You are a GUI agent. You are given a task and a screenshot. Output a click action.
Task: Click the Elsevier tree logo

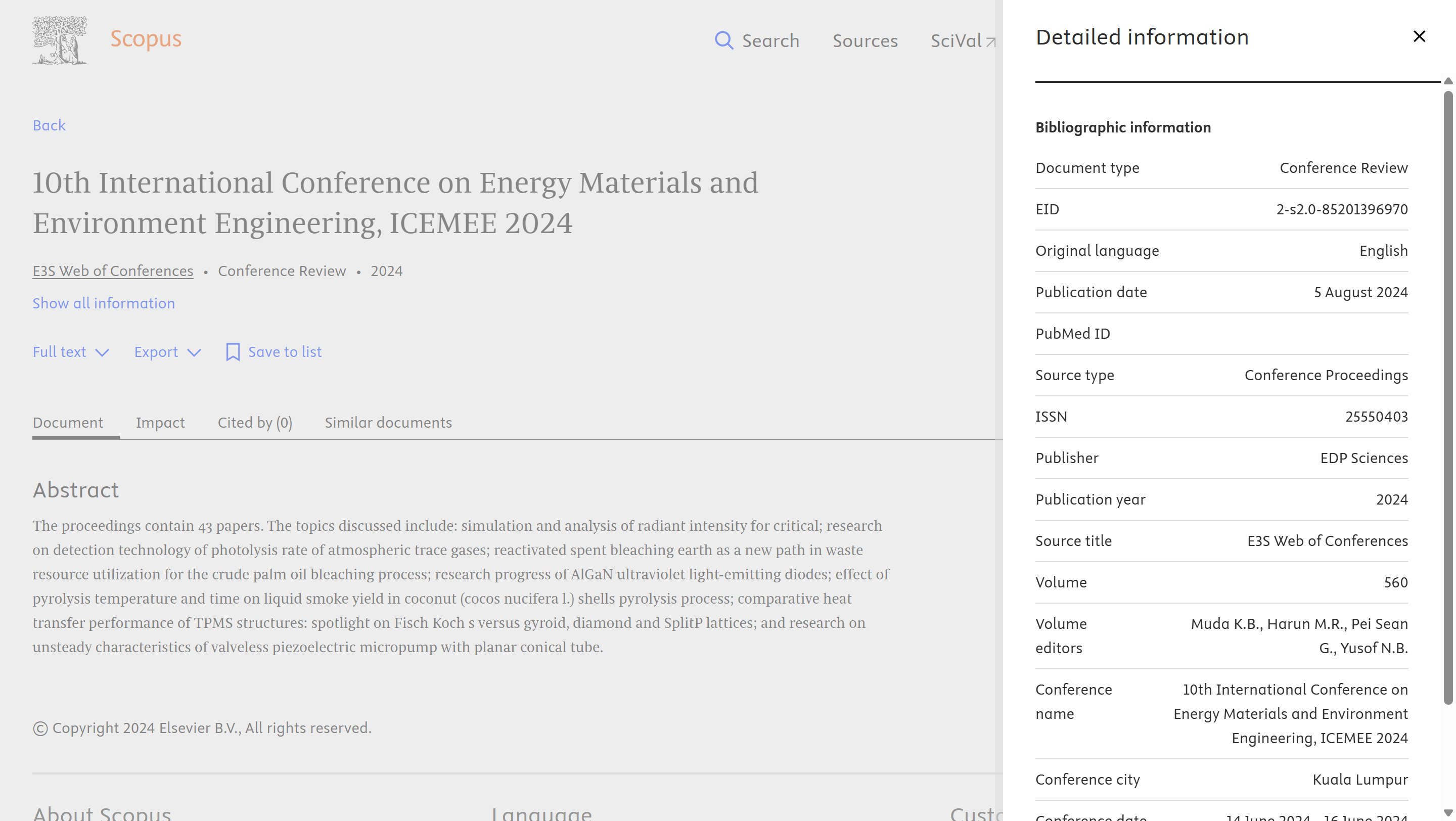[x=60, y=40]
